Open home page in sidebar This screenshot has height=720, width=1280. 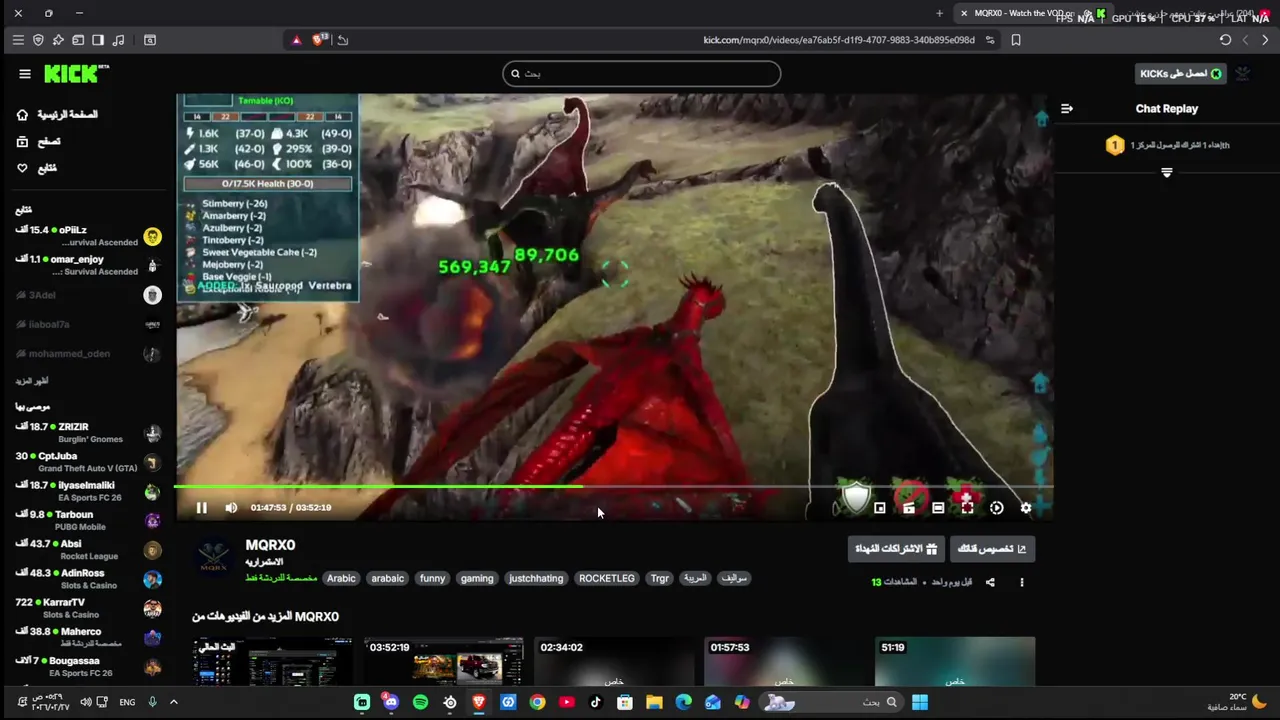click(x=57, y=115)
